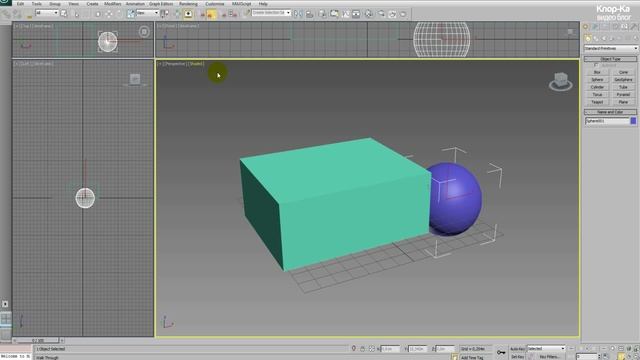Open the MAXScript menu

pyautogui.click(x=242, y=4)
